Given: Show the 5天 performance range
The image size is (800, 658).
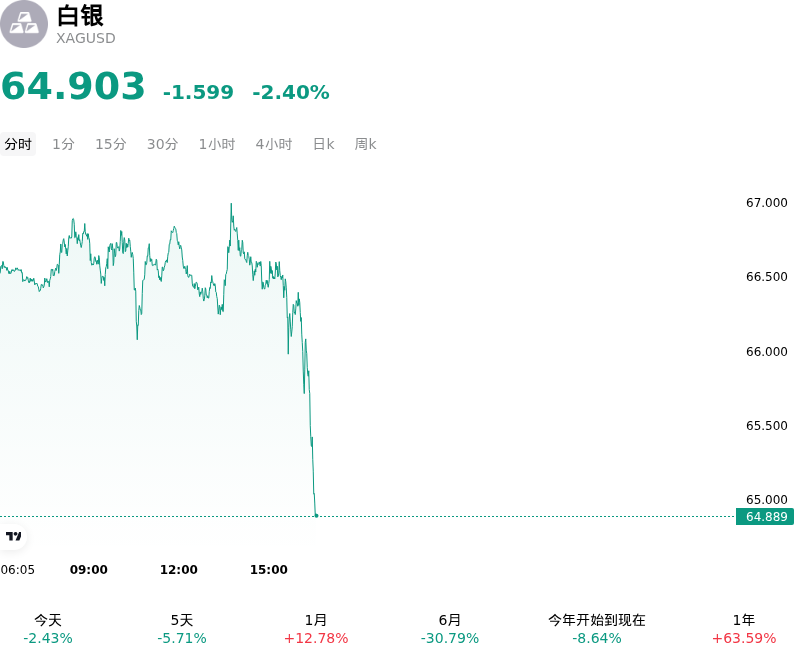Looking at the screenshot, I should pyautogui.click(x=182, y=629).
